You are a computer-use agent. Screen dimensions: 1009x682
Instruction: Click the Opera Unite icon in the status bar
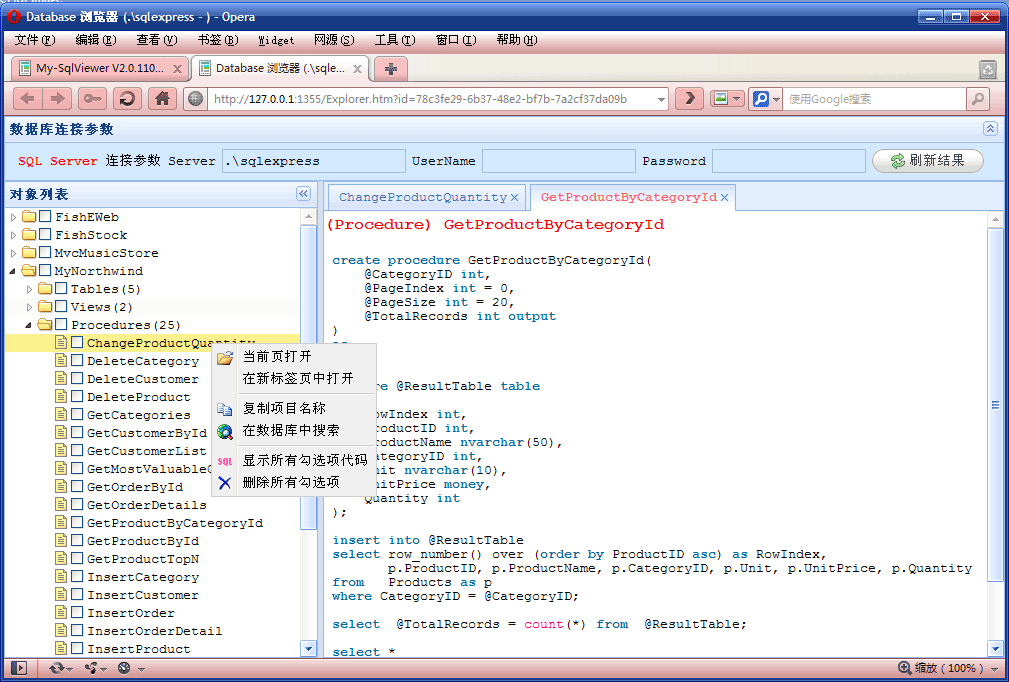91,668
